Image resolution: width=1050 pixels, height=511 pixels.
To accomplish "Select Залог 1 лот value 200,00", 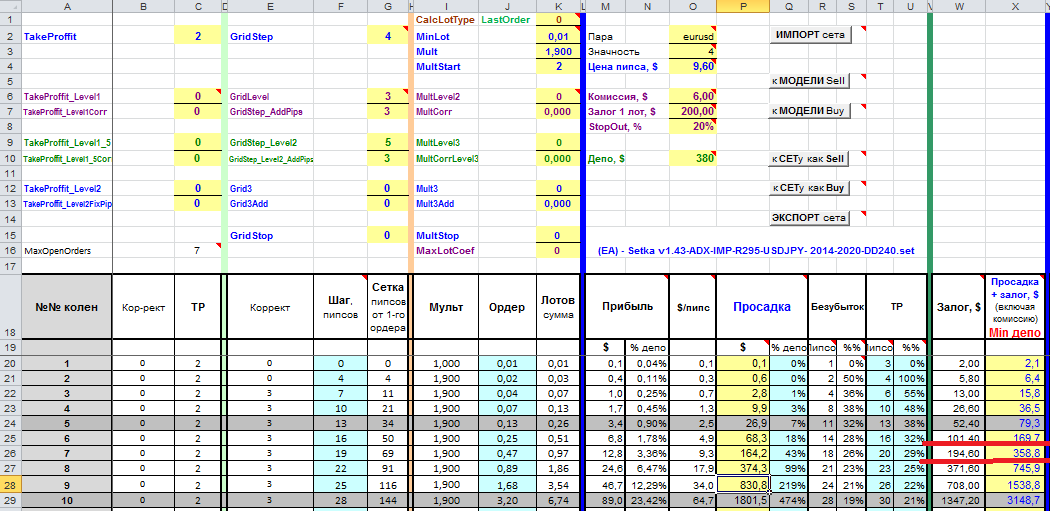I will click(x=692, y=111).
